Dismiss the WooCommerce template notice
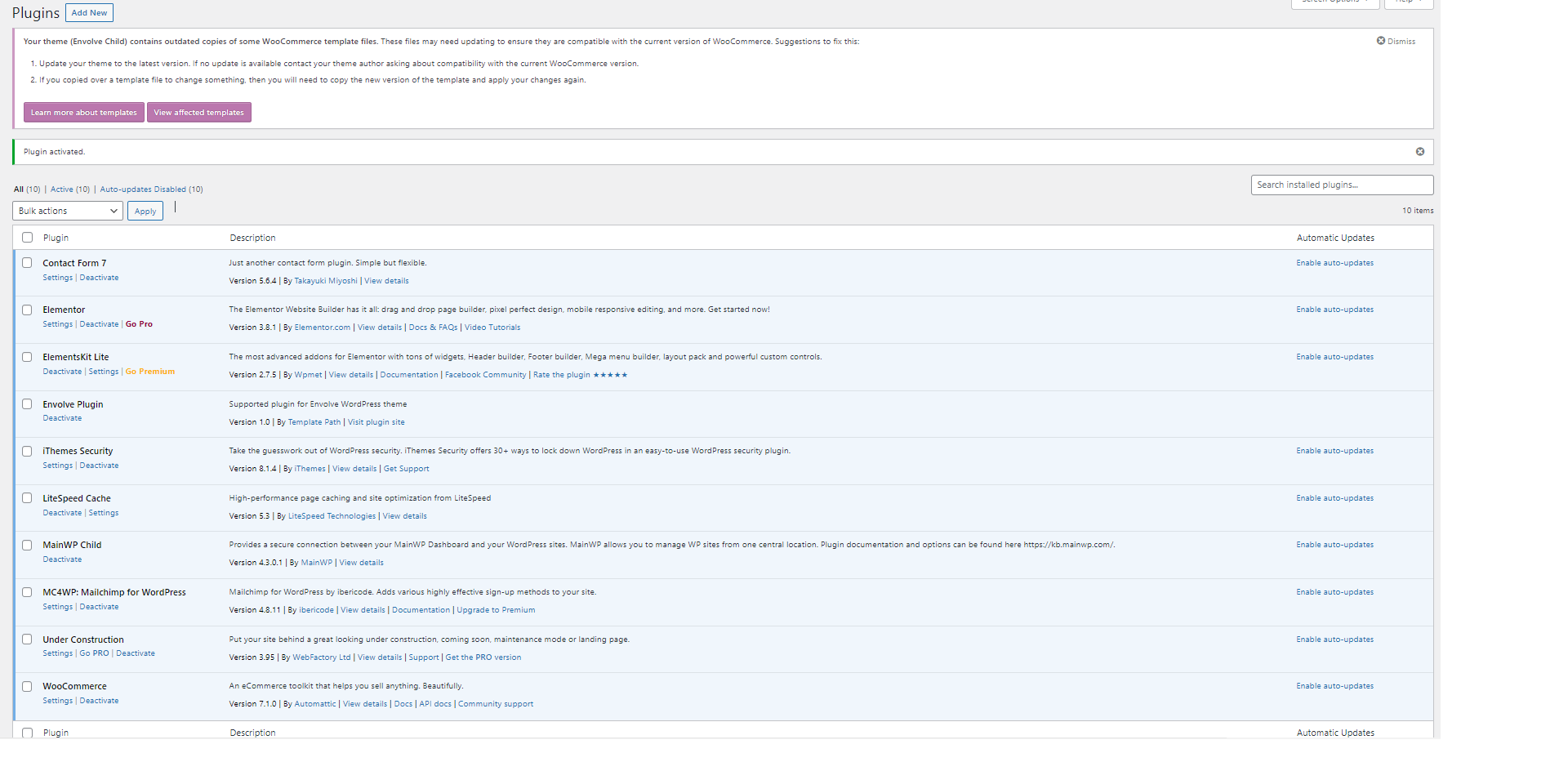 (1396, 41)
